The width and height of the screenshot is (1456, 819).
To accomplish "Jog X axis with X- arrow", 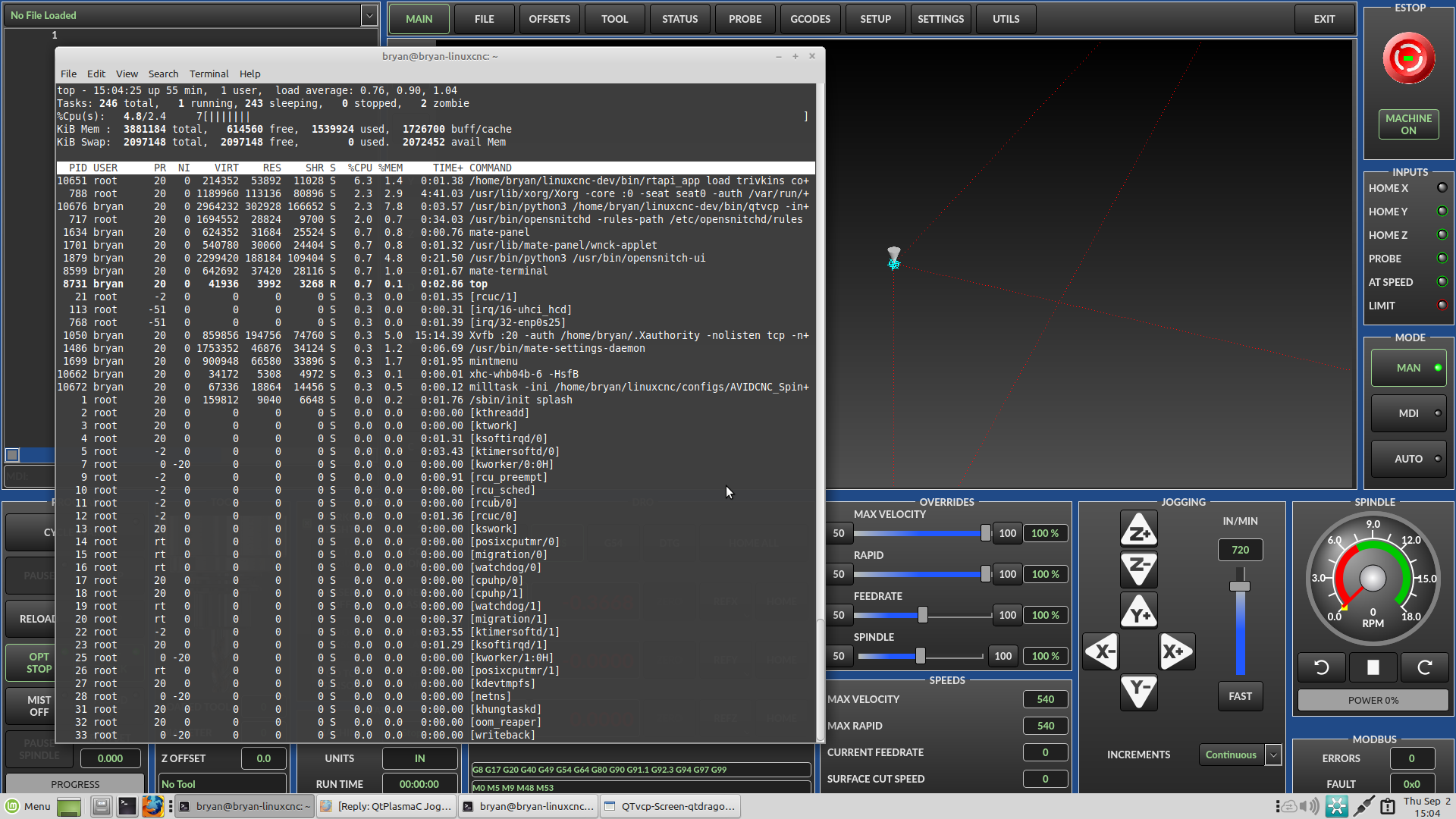I will click(x=1101, y=651).
